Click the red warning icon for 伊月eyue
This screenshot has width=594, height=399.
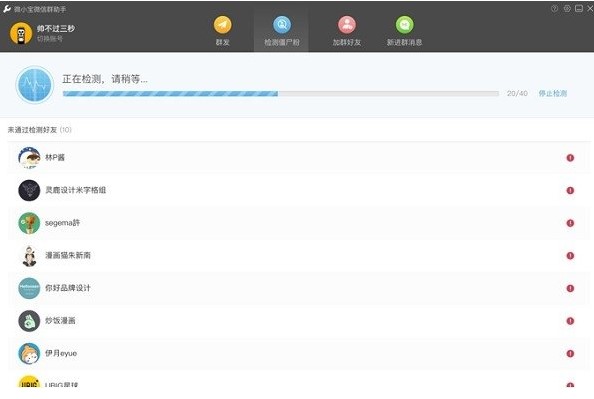tap(570, 353)
